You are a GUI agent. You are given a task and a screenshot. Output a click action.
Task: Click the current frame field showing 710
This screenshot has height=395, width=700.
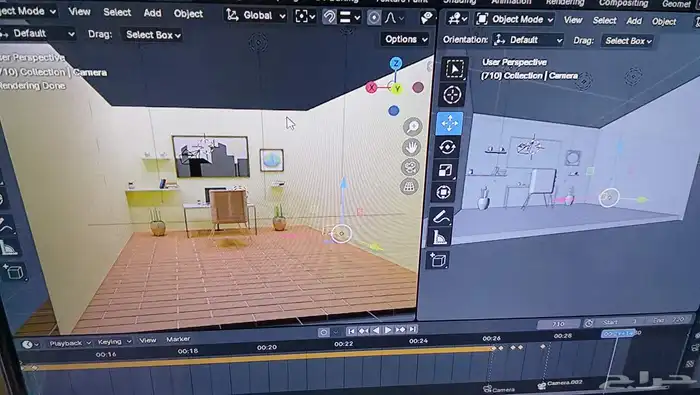tap(558, 324)
